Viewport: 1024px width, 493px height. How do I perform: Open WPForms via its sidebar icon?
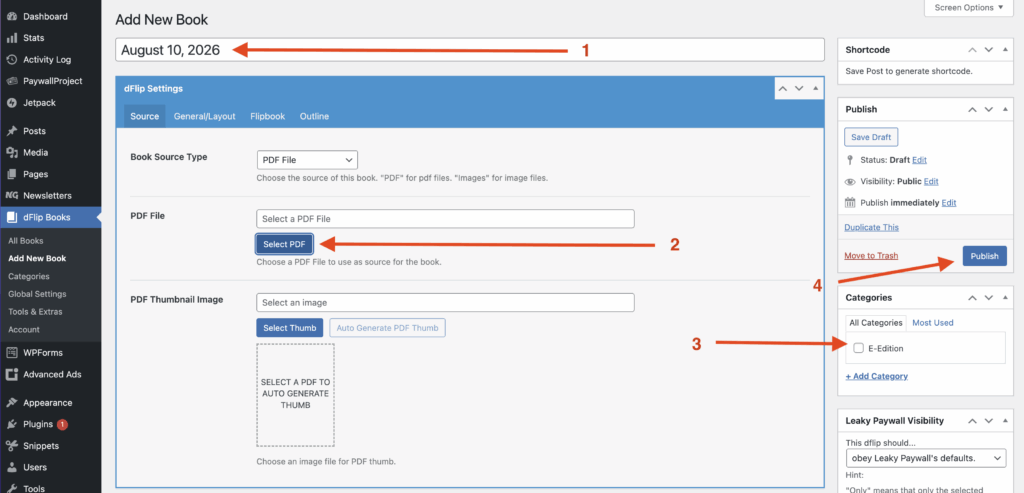11,352
